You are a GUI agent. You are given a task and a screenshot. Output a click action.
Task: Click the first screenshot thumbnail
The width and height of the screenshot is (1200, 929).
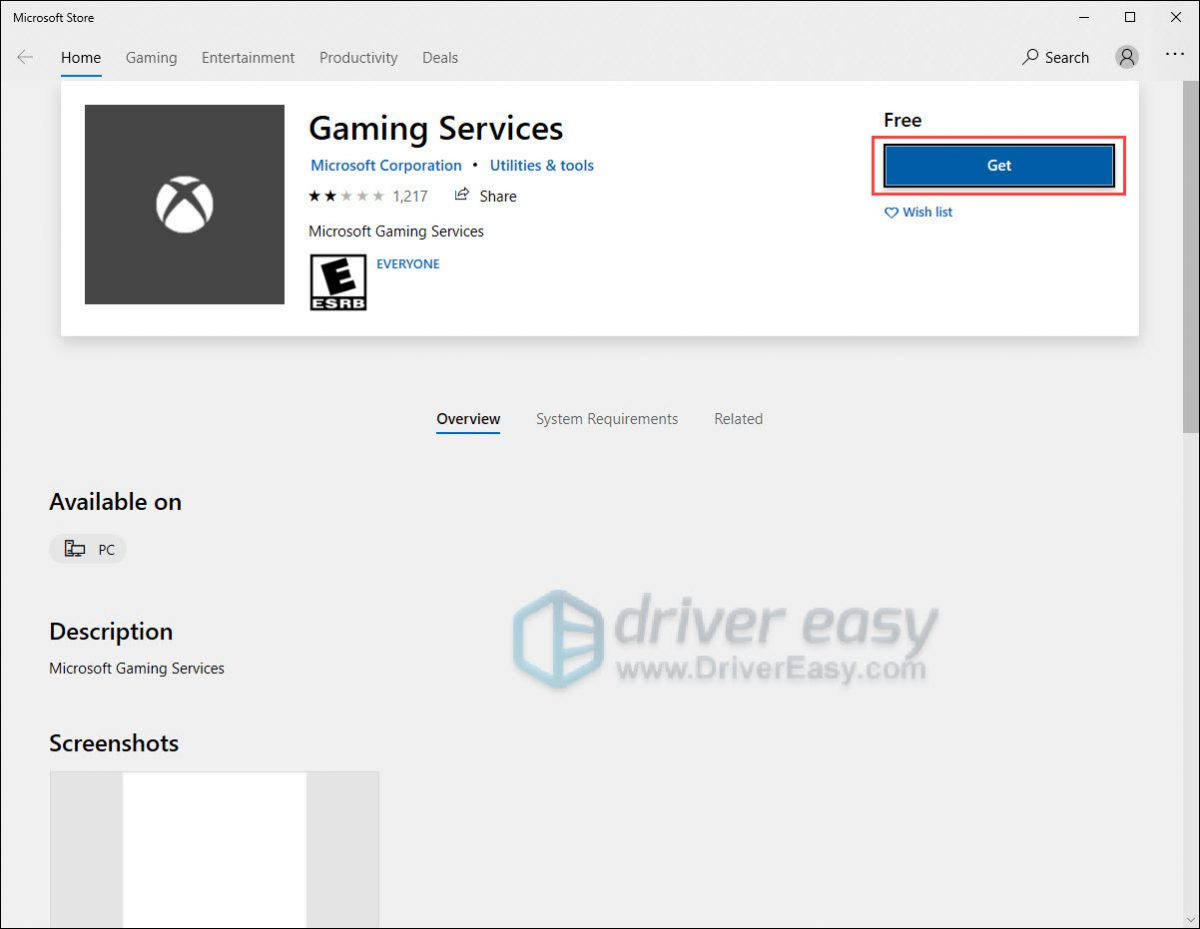coord(214,848)
